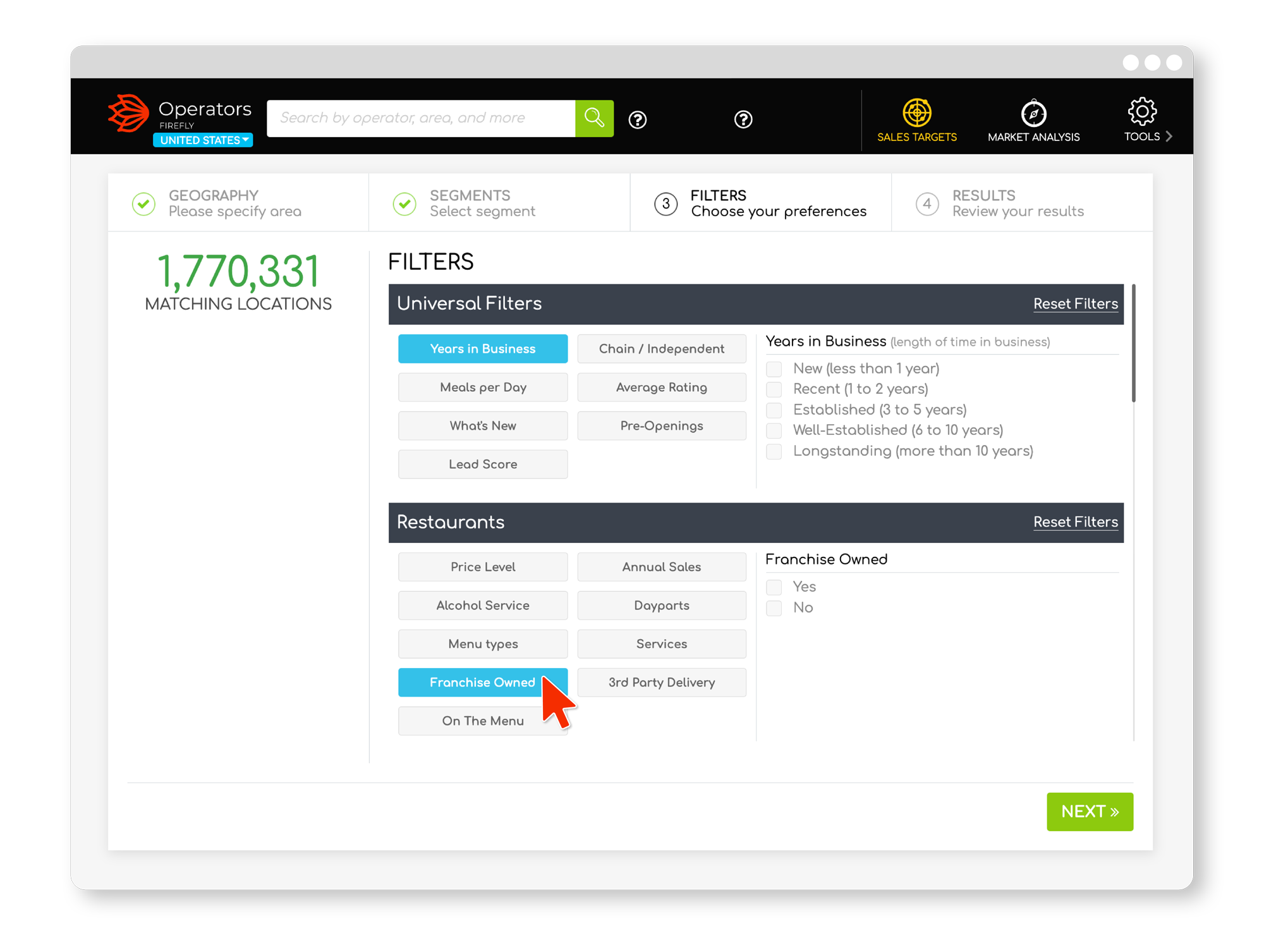Check Franchise Owned Yes option
The width and height of the screenshot is (1264, 952).
[774, 587]
